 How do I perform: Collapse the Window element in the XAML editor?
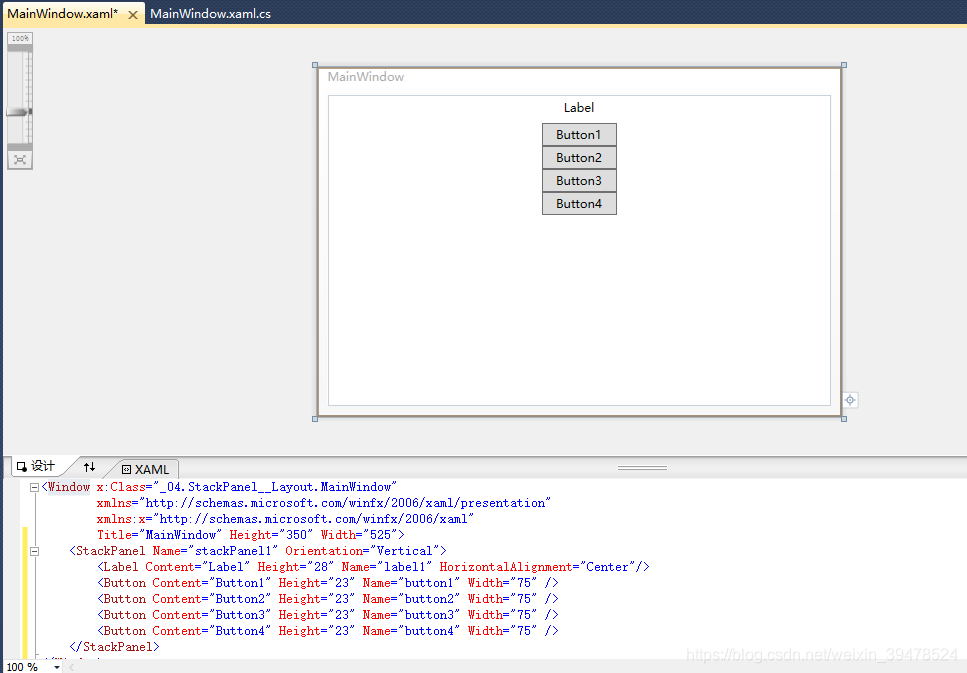tap(34, 487)
